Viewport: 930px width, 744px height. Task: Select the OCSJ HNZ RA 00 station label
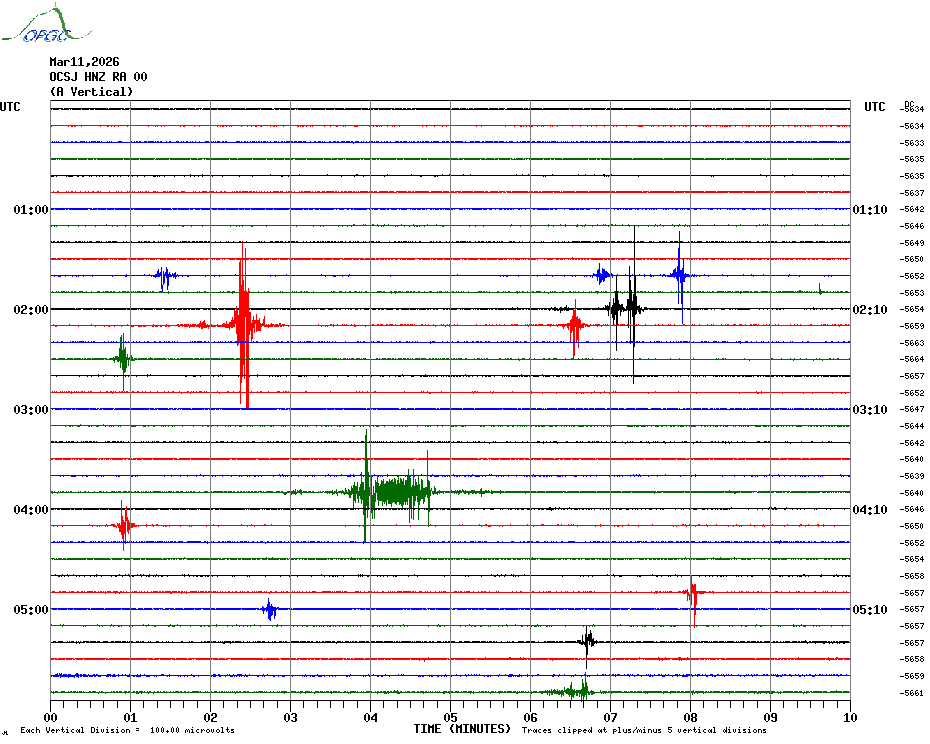point(98,77)
